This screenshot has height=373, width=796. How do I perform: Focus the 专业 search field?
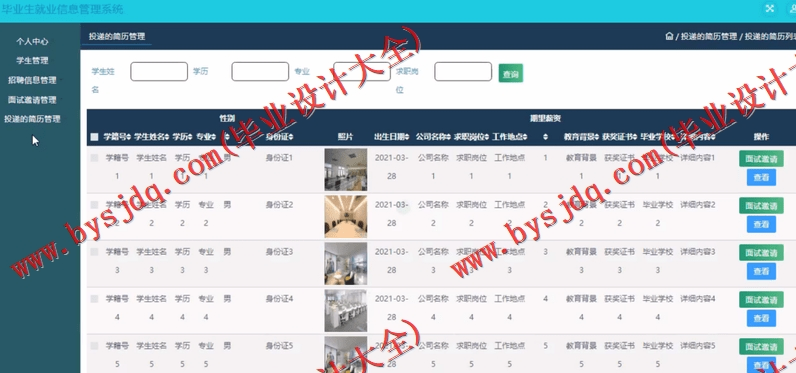point(362,72)
